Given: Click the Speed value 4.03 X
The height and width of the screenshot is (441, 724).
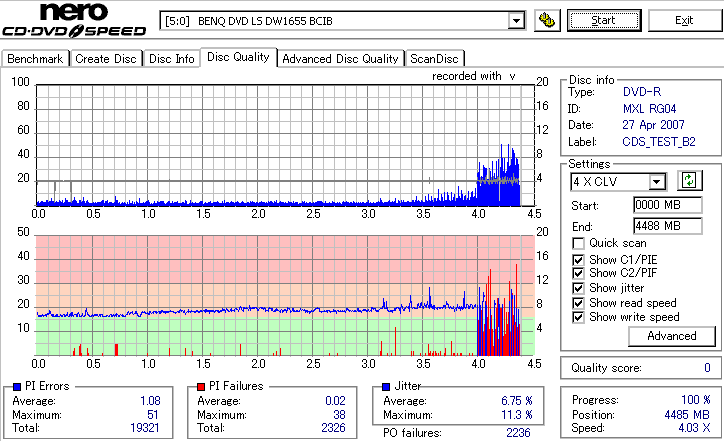Looking at the screenshot, I should [x=694, y=428].
